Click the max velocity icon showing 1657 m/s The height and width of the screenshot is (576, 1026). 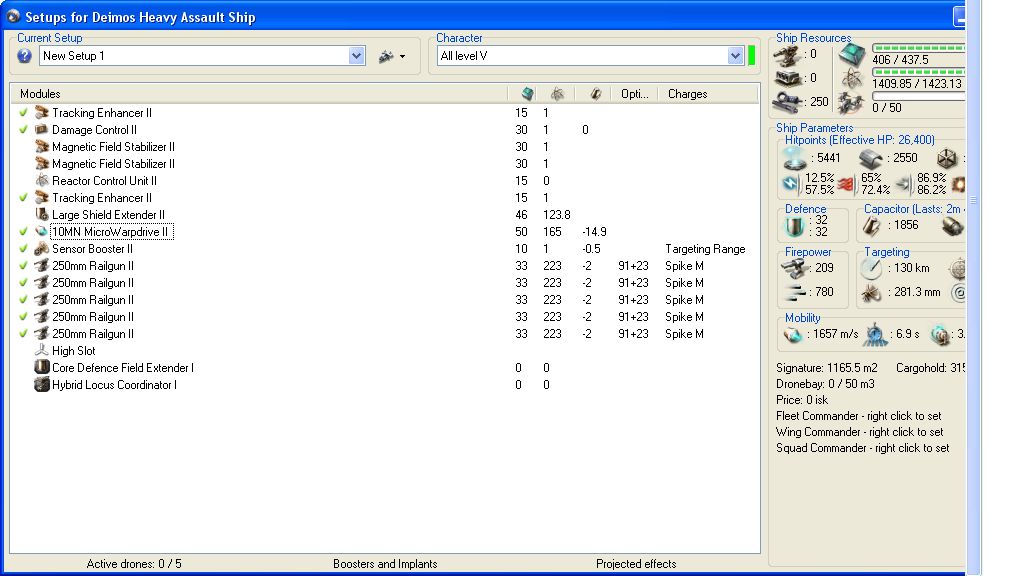click(793, 334)
